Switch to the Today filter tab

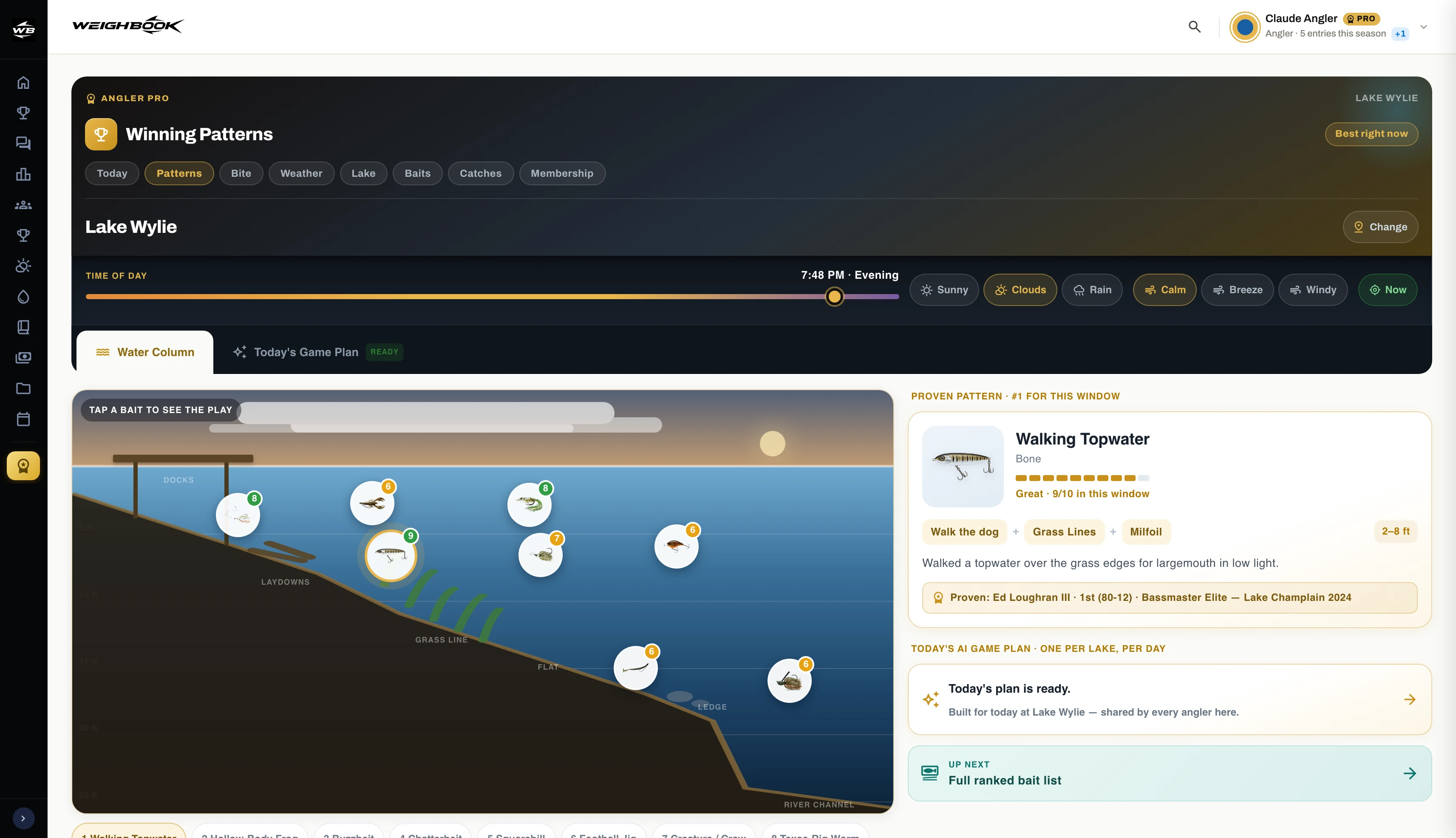112,173
